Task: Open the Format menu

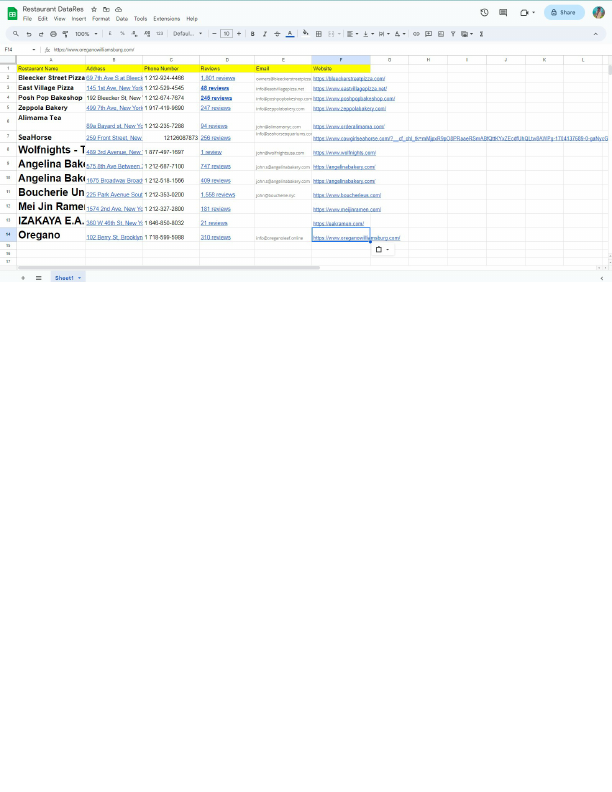Action: point(101,19)
